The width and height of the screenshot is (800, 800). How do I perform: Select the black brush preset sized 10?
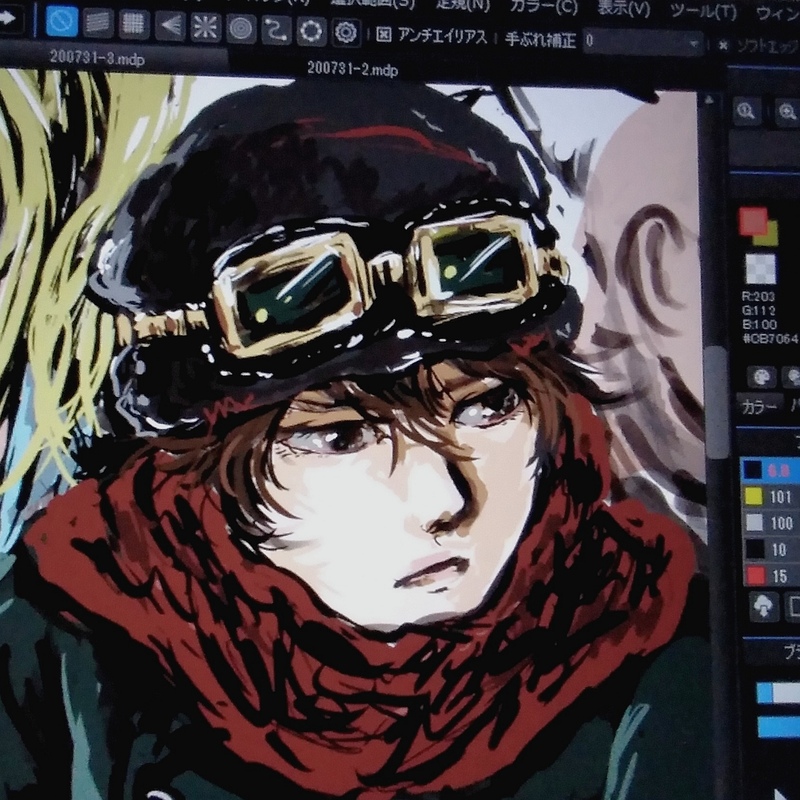tap(770, 549)
